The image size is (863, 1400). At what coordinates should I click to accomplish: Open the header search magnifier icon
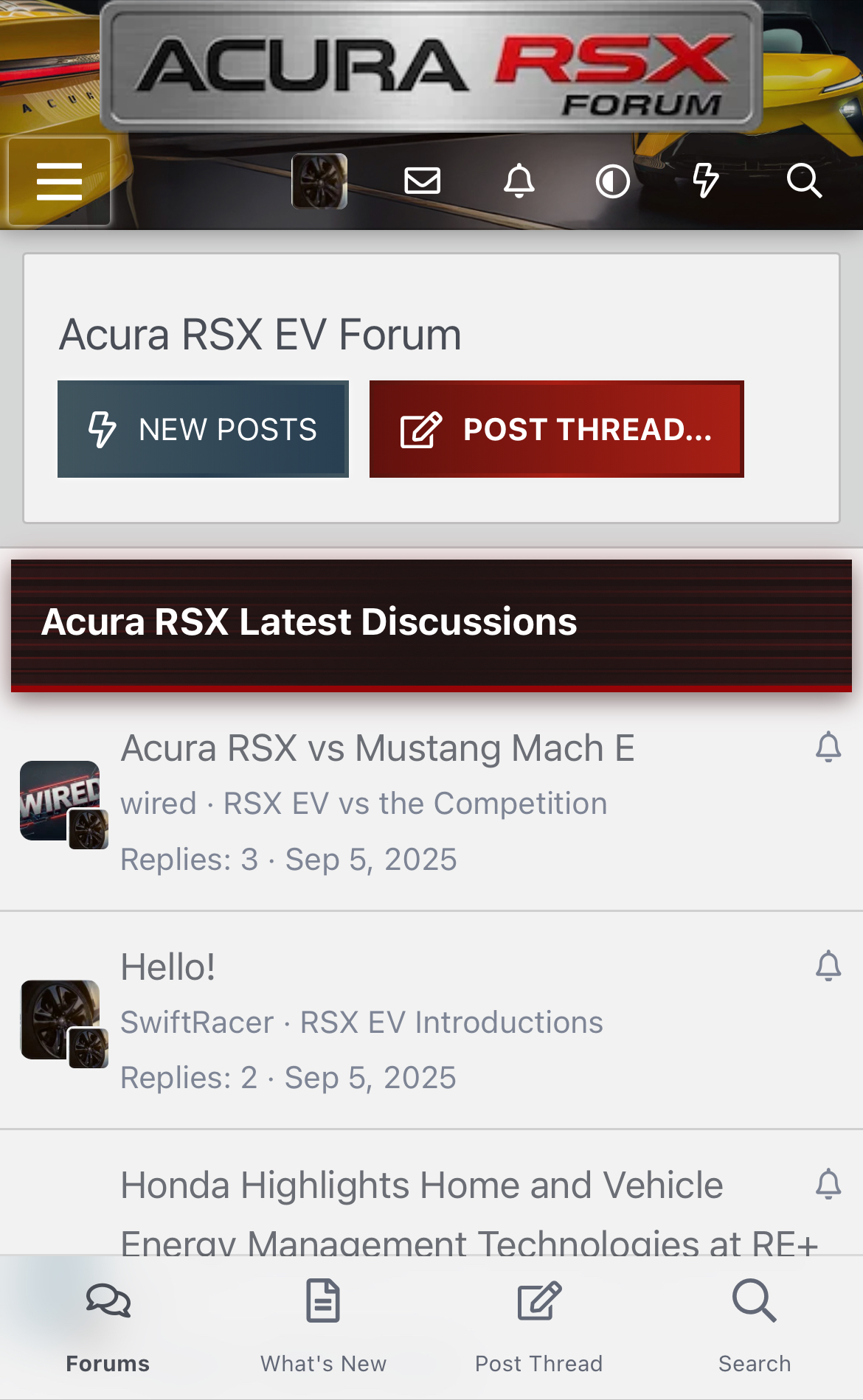tap(804, 181)
